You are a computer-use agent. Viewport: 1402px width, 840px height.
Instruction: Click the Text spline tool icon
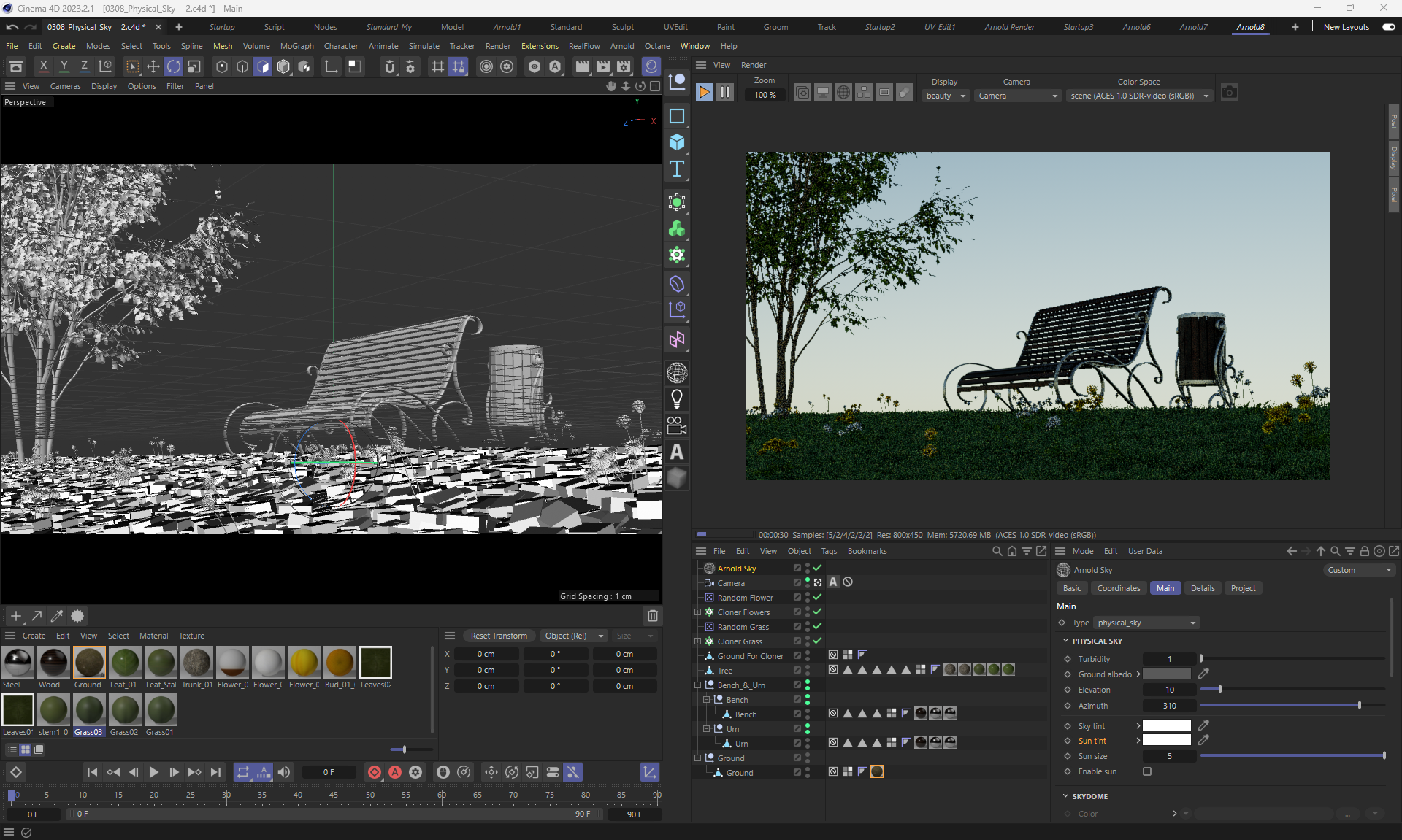pos(677,169)
